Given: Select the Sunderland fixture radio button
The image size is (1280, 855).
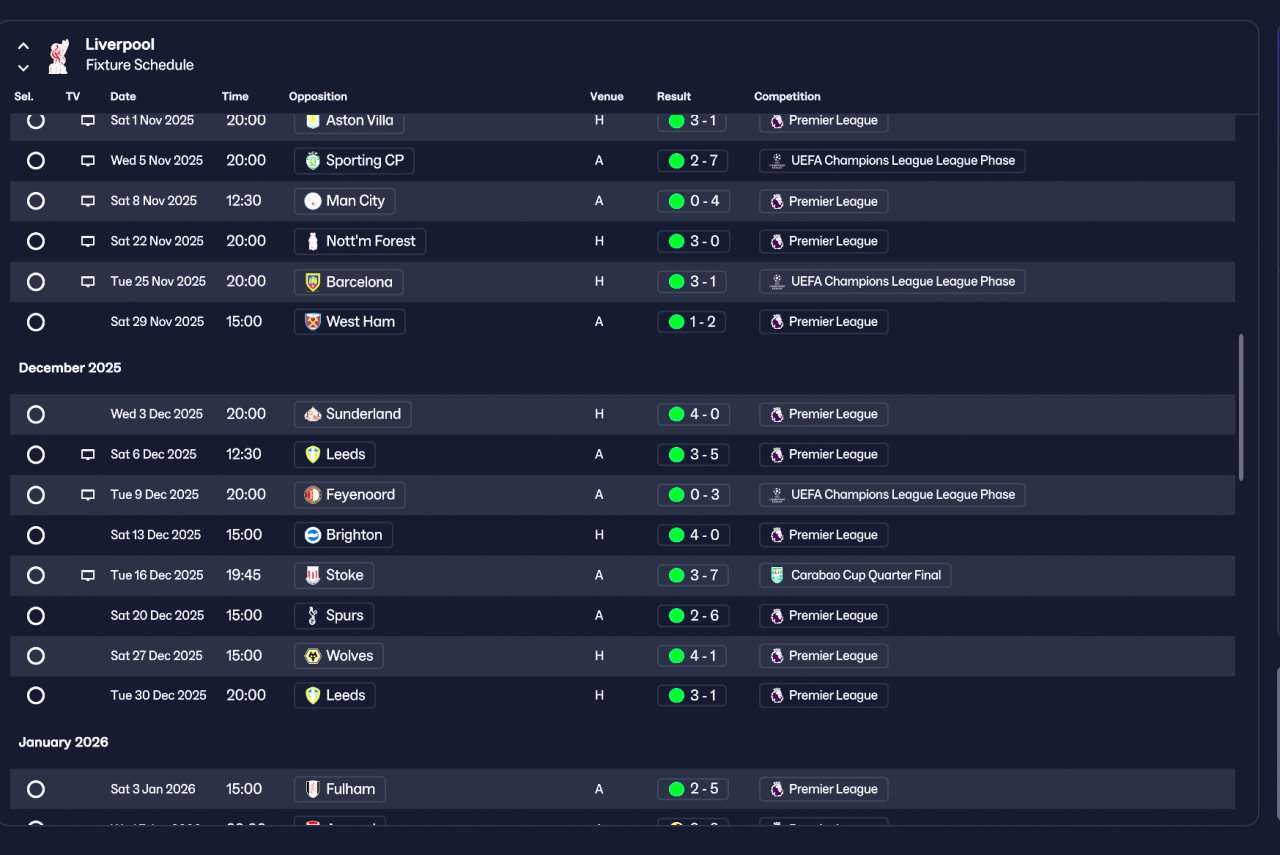Looking at the screenshot, I should pos(36,414).
